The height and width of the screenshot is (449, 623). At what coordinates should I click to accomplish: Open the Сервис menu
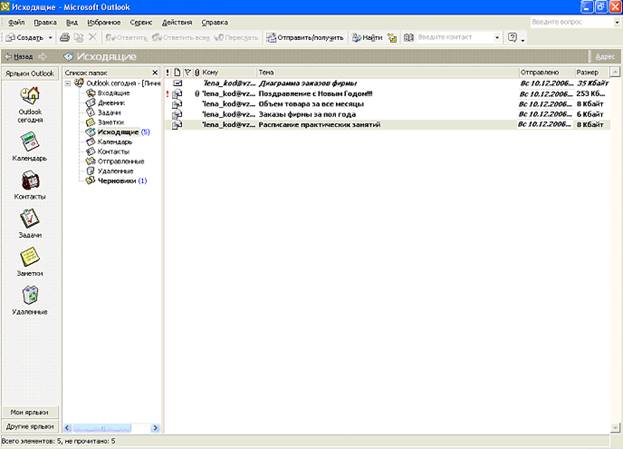(141, 23)
